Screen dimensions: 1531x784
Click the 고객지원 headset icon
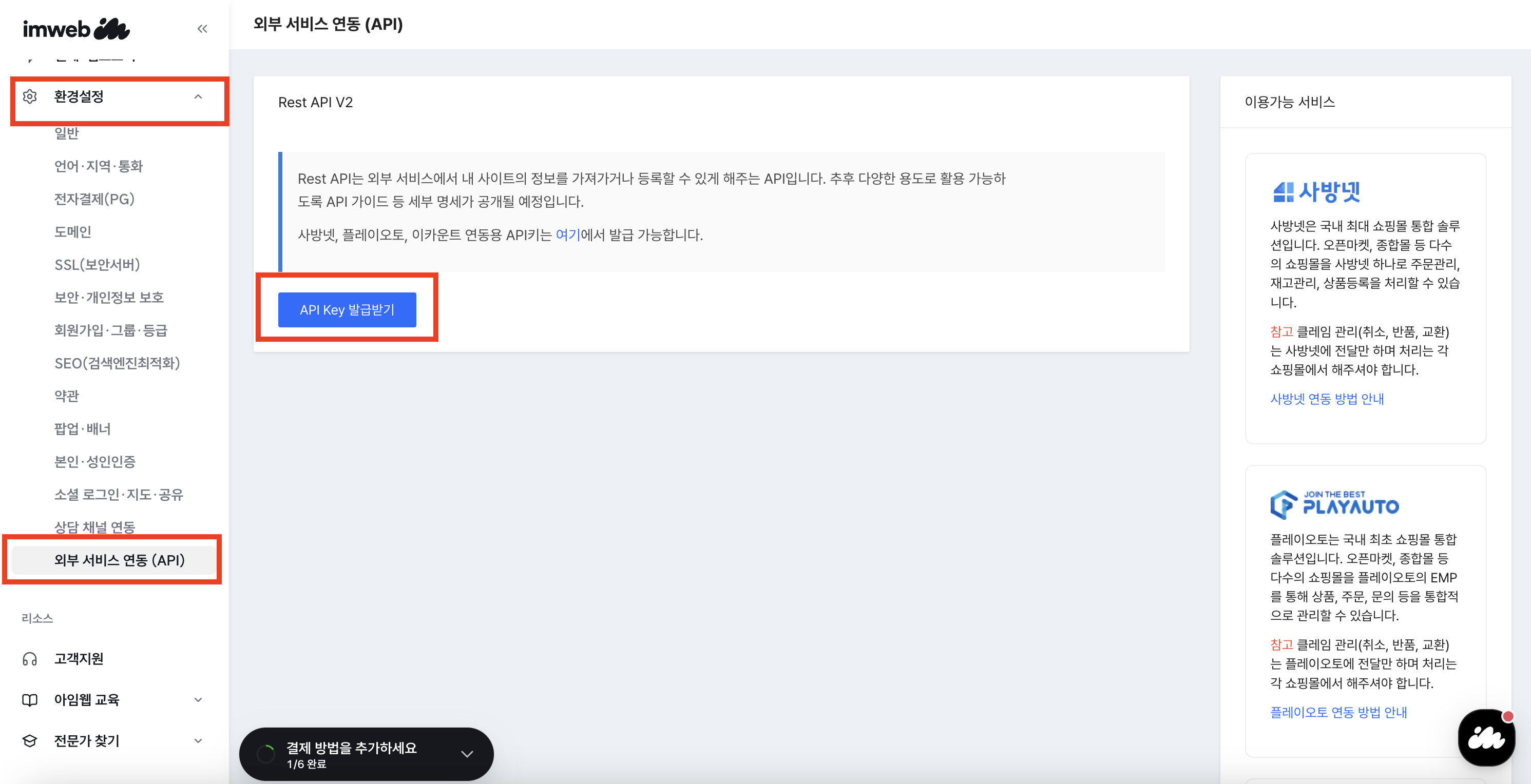pyautogui.click(x=30, y=659)
